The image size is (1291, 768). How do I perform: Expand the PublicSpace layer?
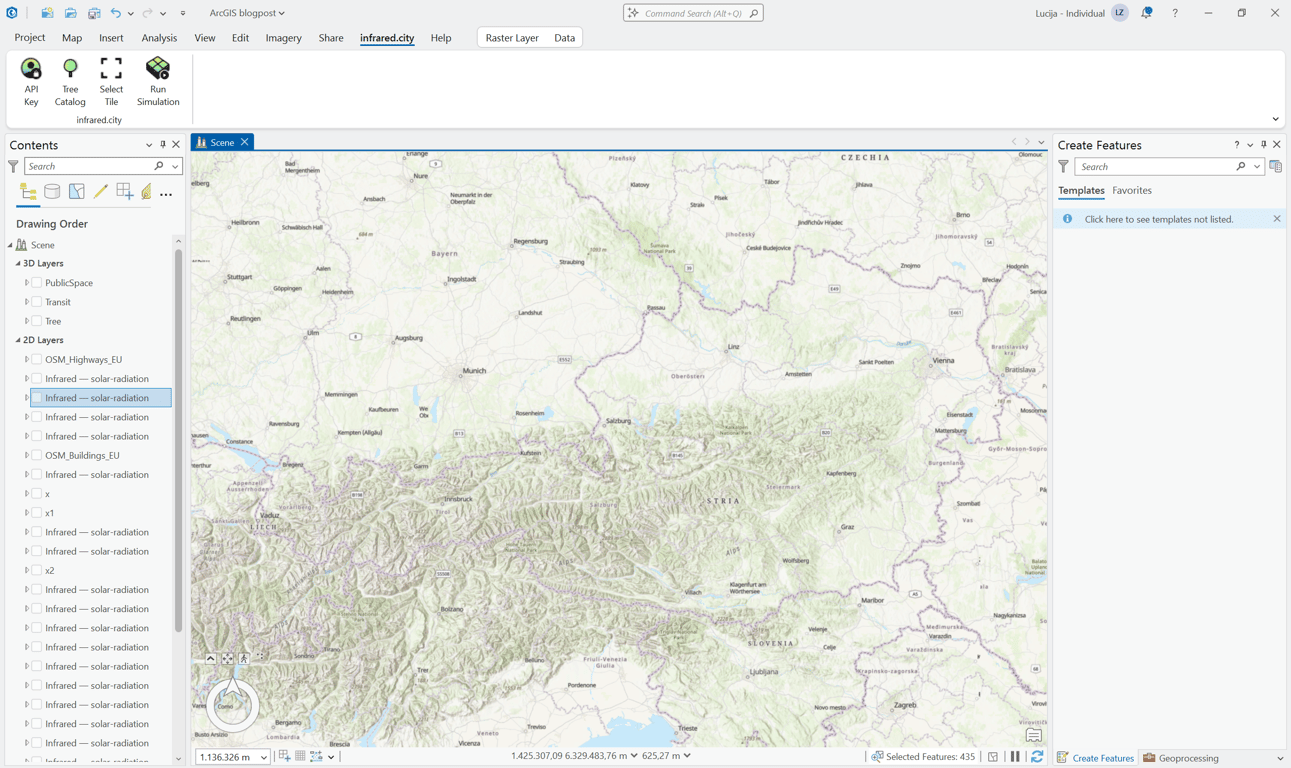(27, 283)
